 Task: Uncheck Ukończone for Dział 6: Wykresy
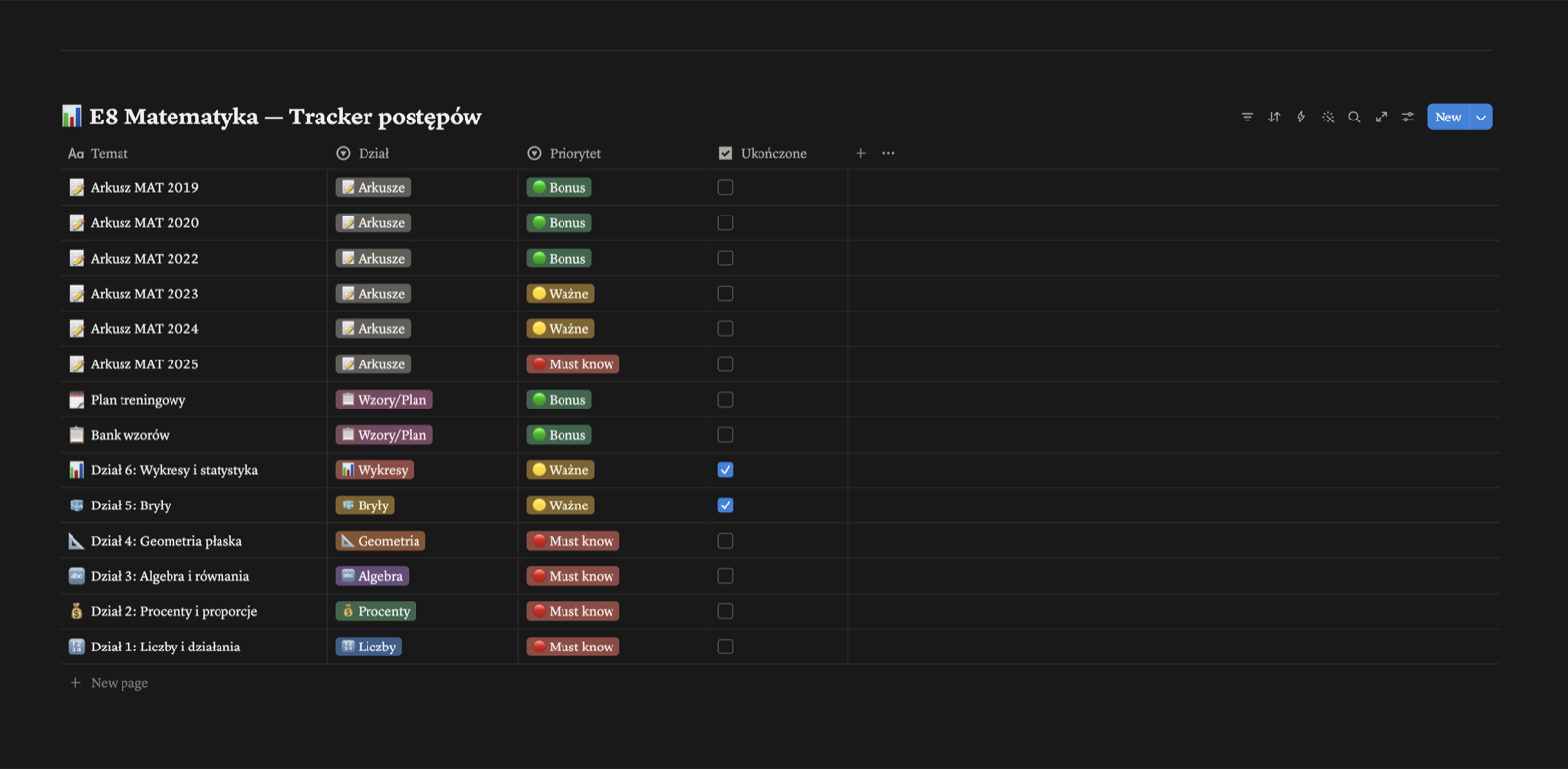click(x=725, y=470)
